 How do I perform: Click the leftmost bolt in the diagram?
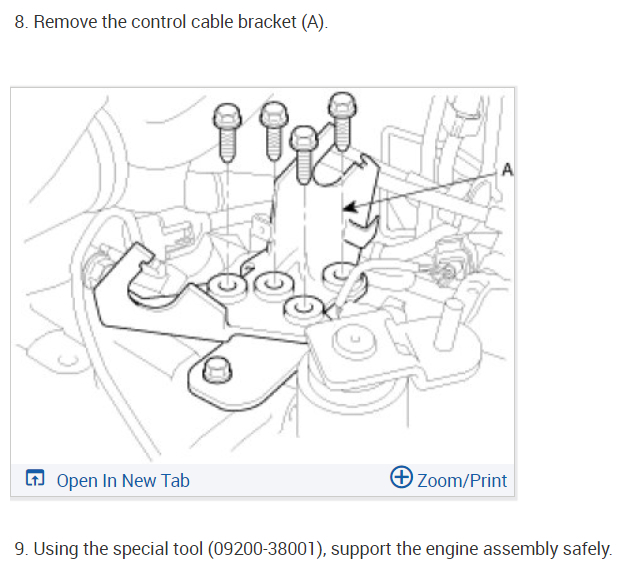[227, 132]
